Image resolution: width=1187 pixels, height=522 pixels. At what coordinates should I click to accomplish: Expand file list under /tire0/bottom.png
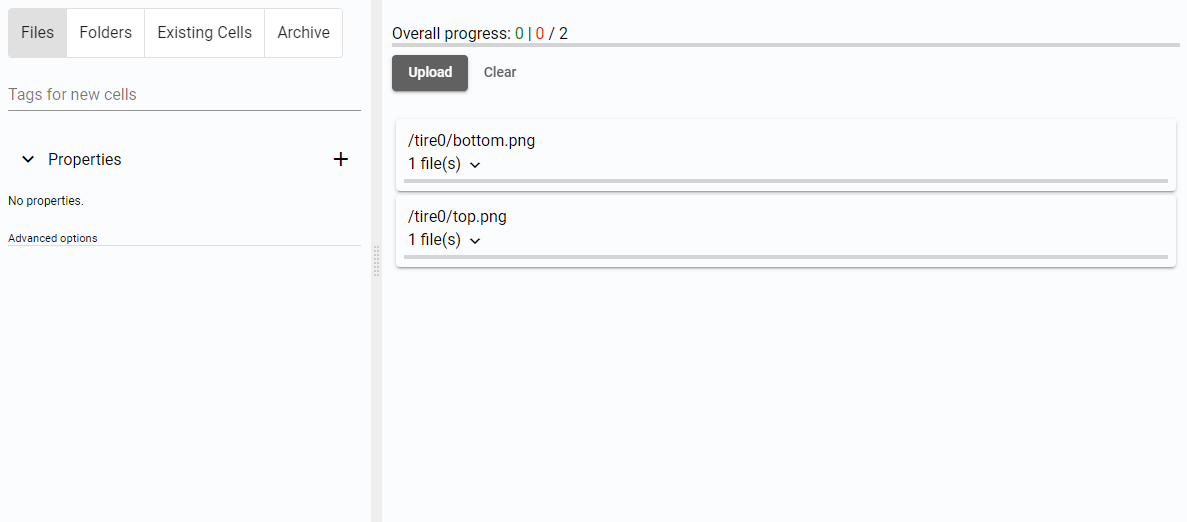(x=475, y=165)
